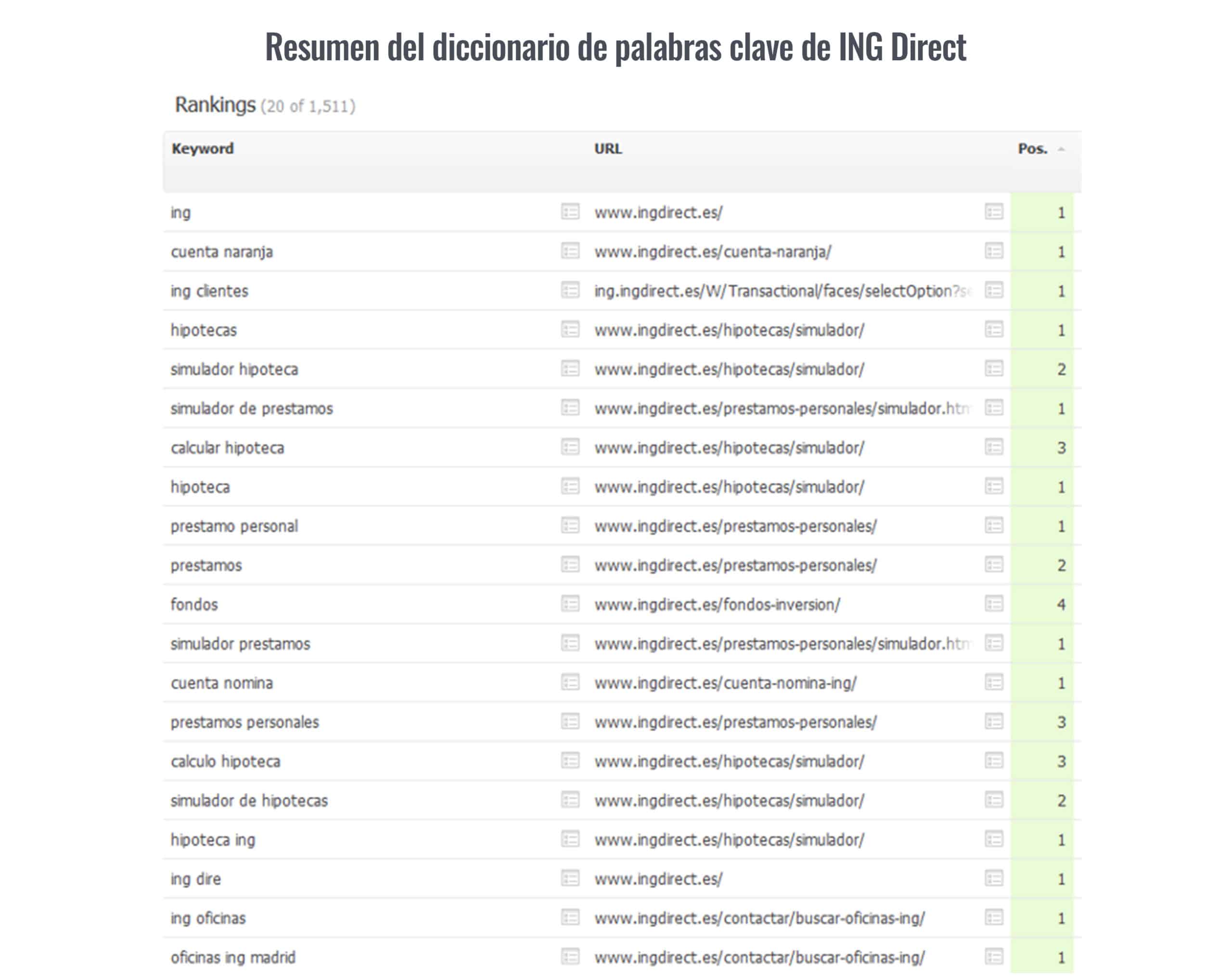This screenshot has height=977, width=1232.
Task: Open list icon next to 'oficinas ing madrid' keyword
Action: click(570, 956)
